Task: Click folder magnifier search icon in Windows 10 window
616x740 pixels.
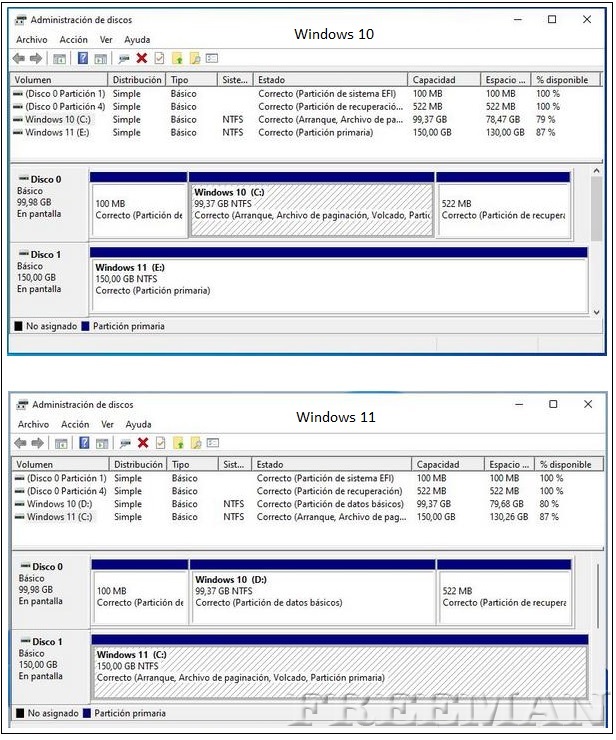Action: [x=194, y=59]
